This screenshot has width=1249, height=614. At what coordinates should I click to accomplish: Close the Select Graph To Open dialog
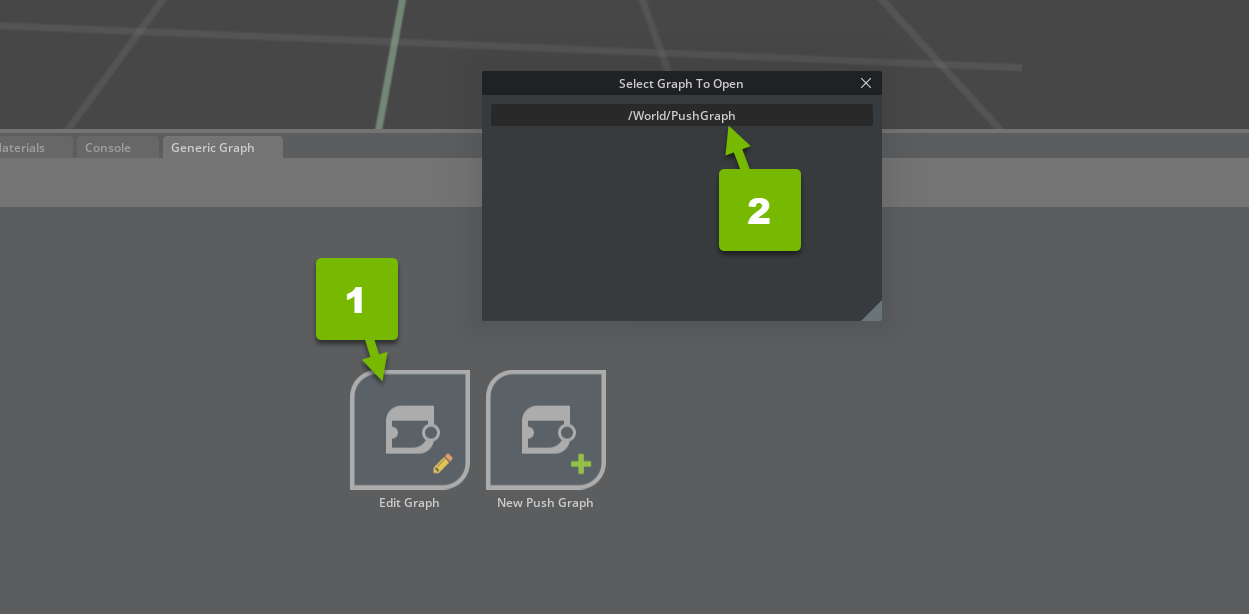(x=866, y=83)
